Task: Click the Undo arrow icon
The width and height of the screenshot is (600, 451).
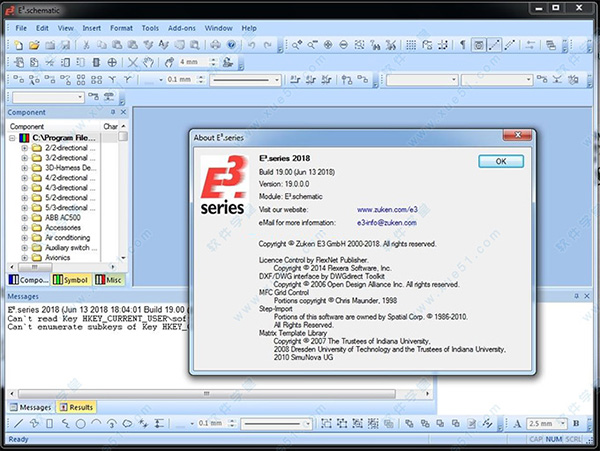Action: pyautogui.click(x=251, y=45)
